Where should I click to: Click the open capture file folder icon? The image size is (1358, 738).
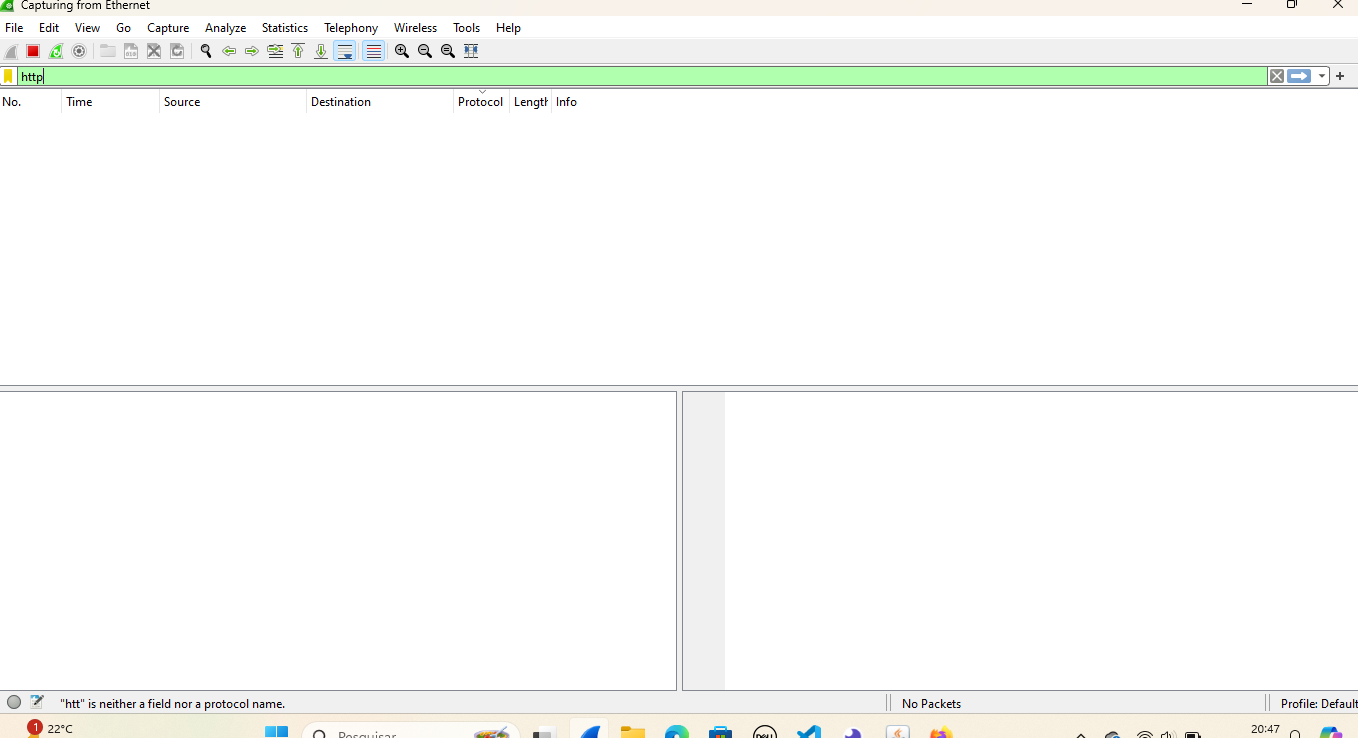click(x=107, y=51)
